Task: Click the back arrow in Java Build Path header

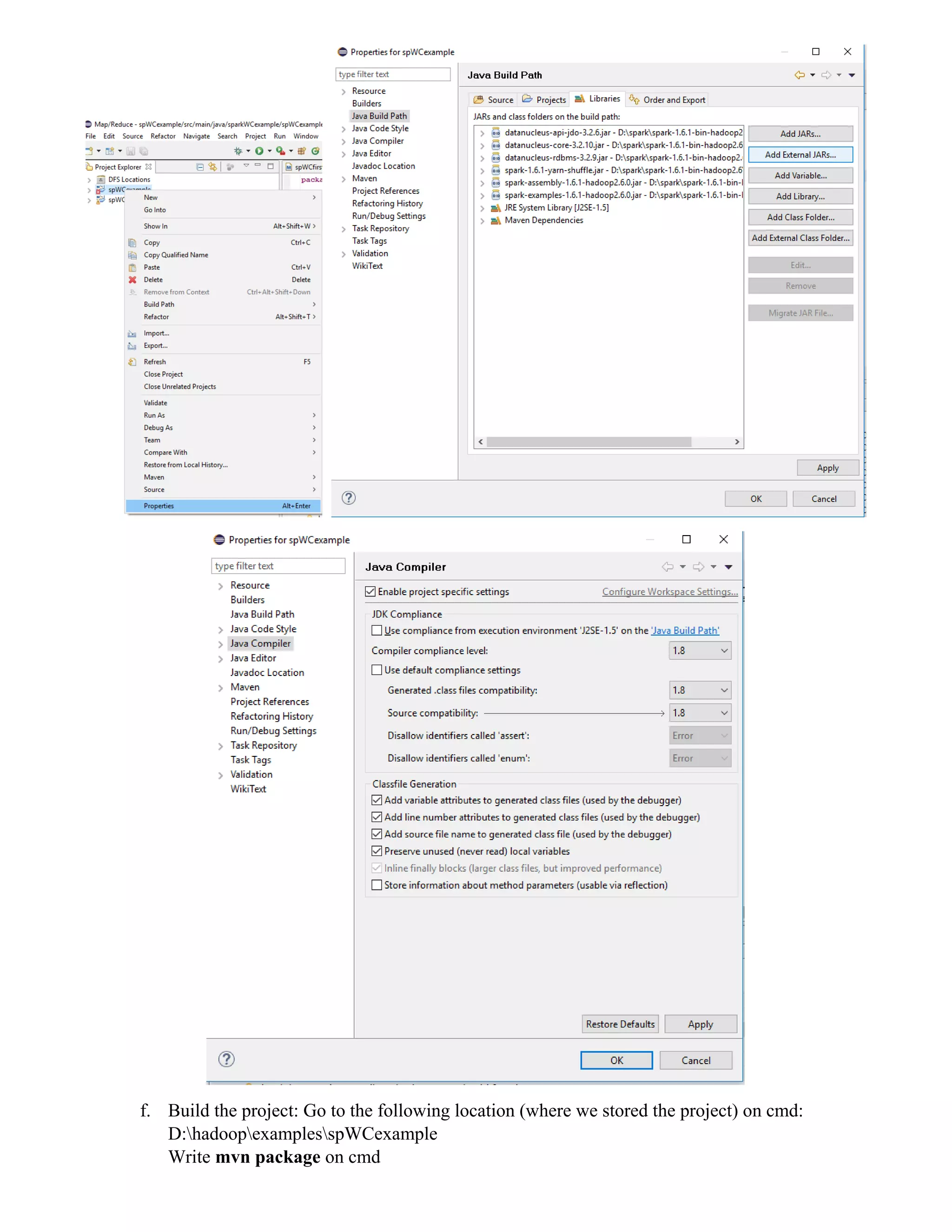Action: [799, 75]
